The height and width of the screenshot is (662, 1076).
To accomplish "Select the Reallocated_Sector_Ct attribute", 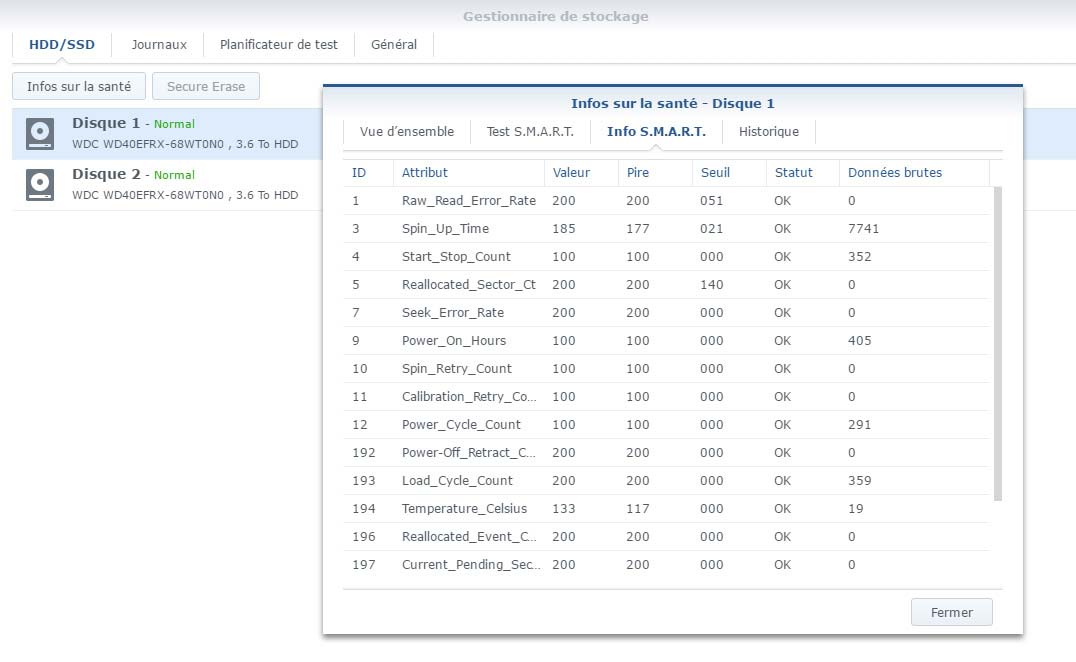I will 469,285.
